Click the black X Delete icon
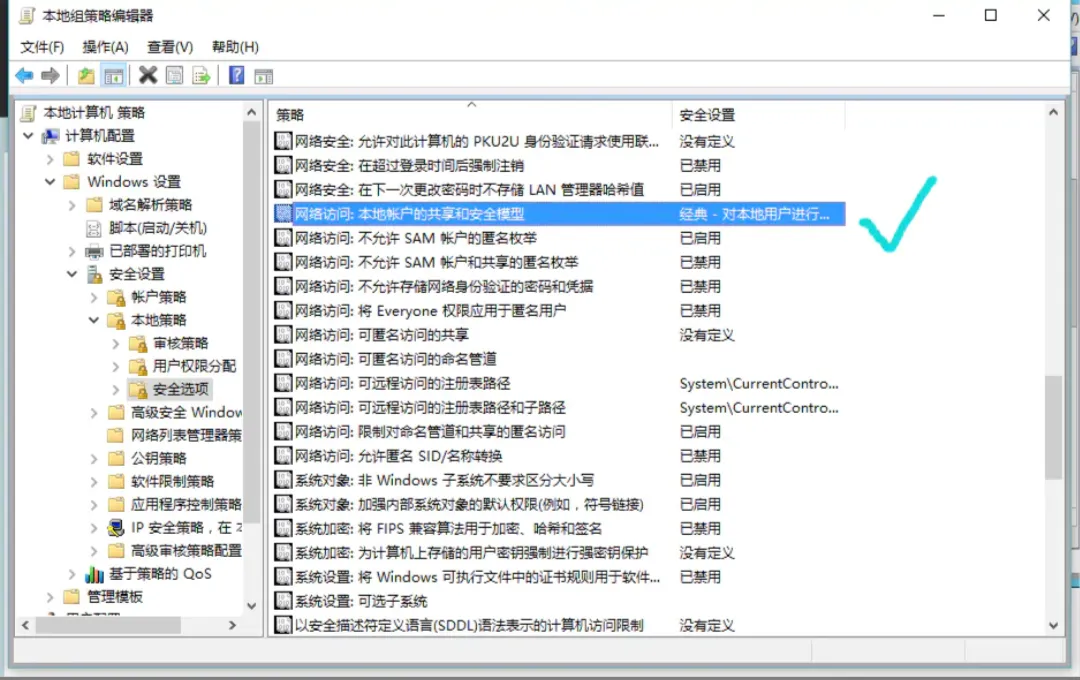Screen dimensions: 1080x680 pos(148,76)
